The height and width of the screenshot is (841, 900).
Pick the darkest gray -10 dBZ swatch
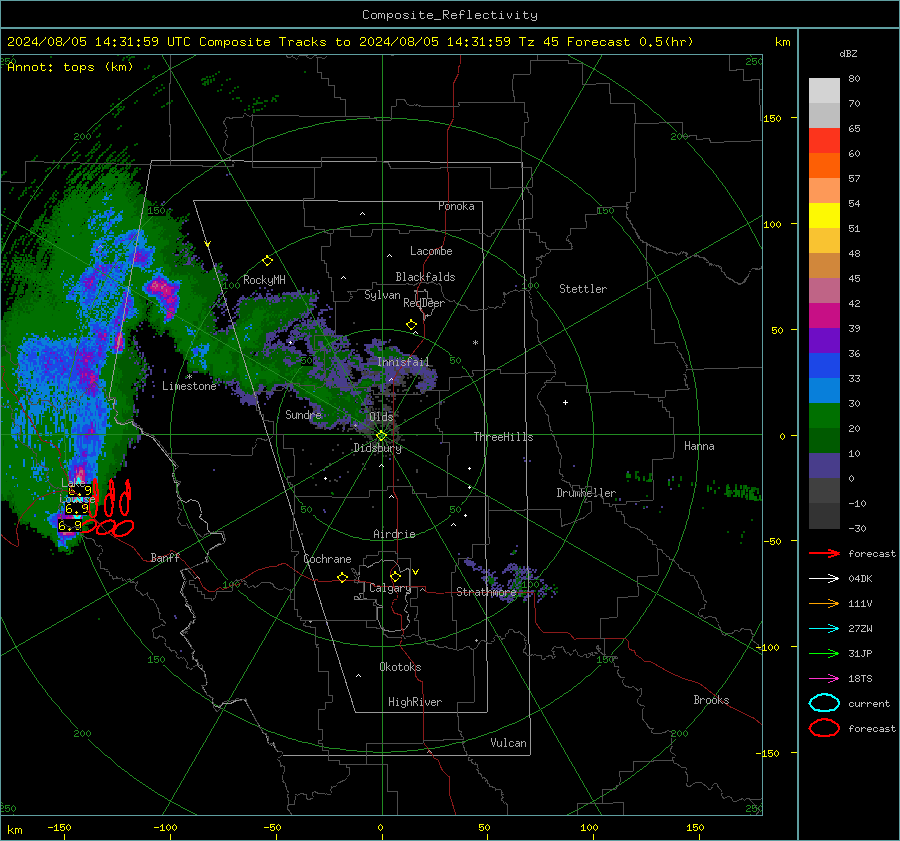pyautogui.click(x=824, y=516)
